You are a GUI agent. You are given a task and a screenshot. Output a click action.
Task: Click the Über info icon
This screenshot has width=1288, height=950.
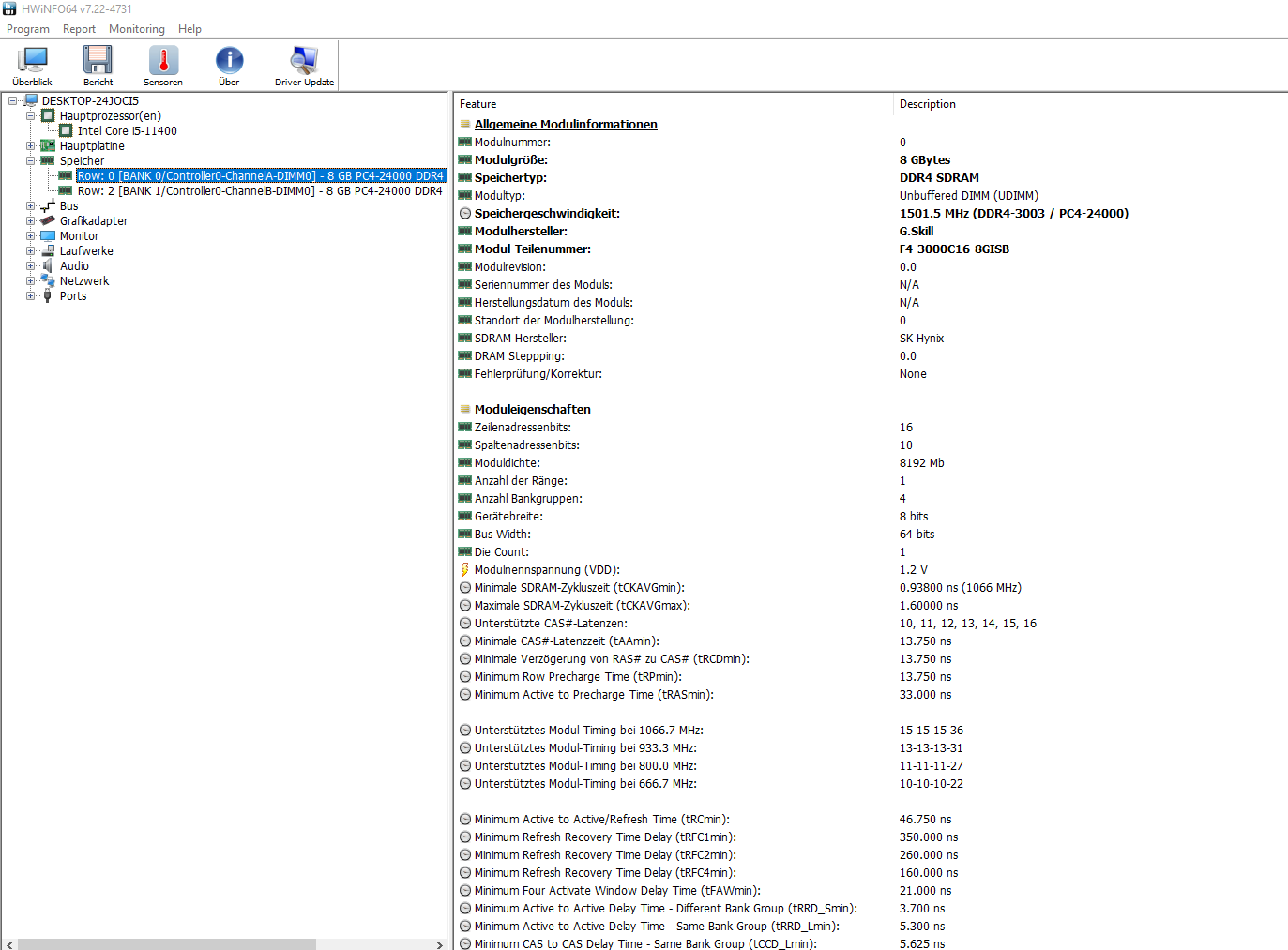point(229,66)
